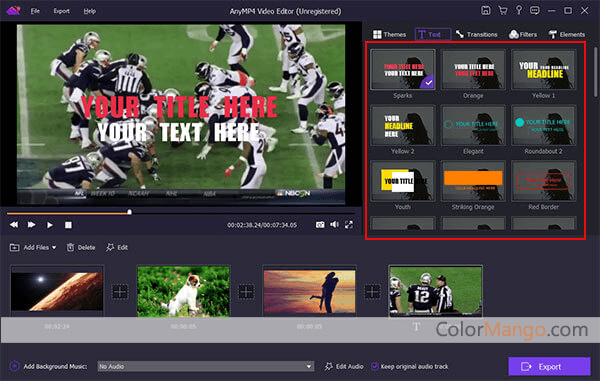Screen dimensions: 600x381
Task: Click the text styles panel scrollbar
Action: click(x=595, y=72)
